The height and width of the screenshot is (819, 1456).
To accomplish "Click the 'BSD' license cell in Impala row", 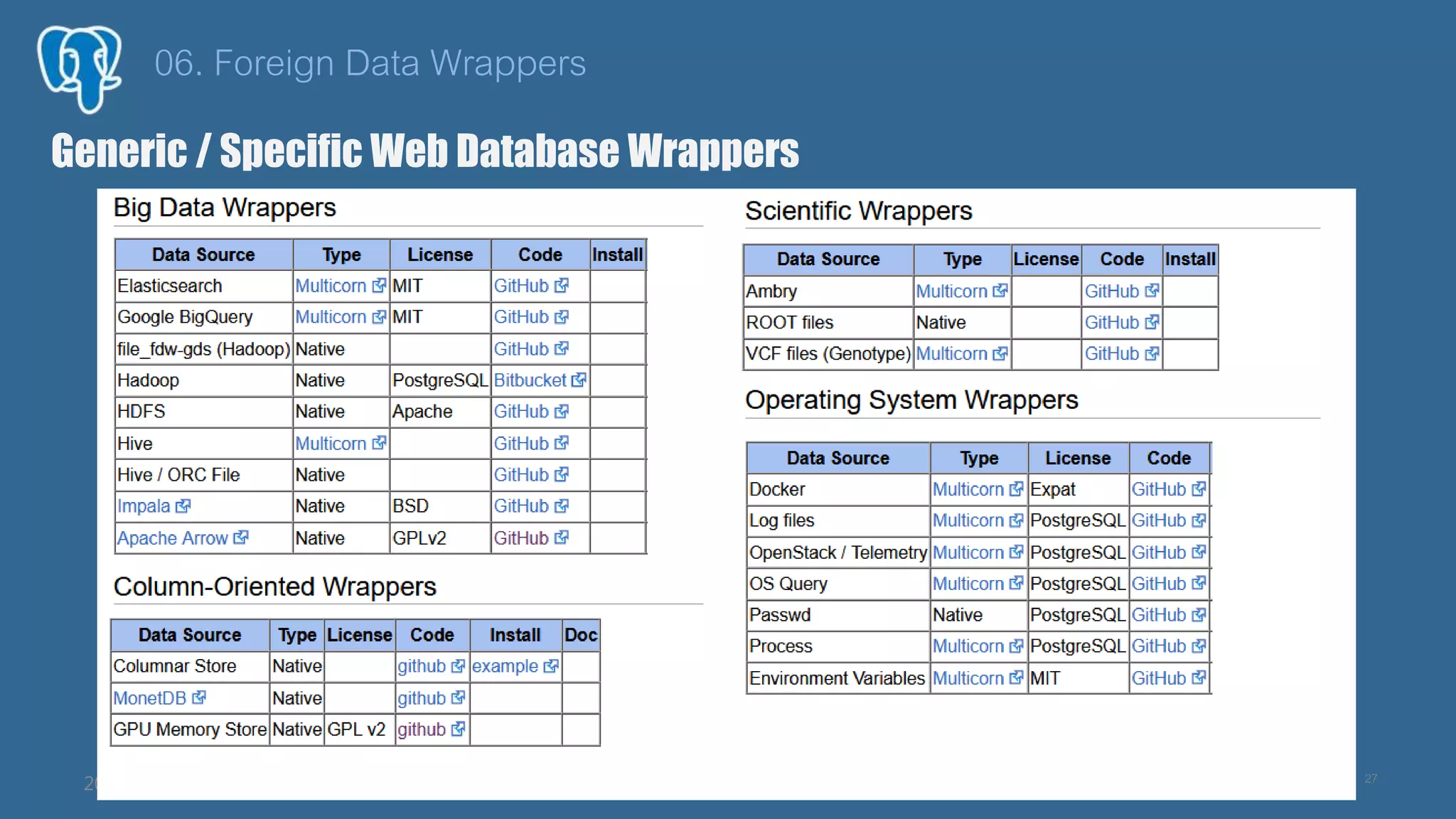I will click(440, 506).
